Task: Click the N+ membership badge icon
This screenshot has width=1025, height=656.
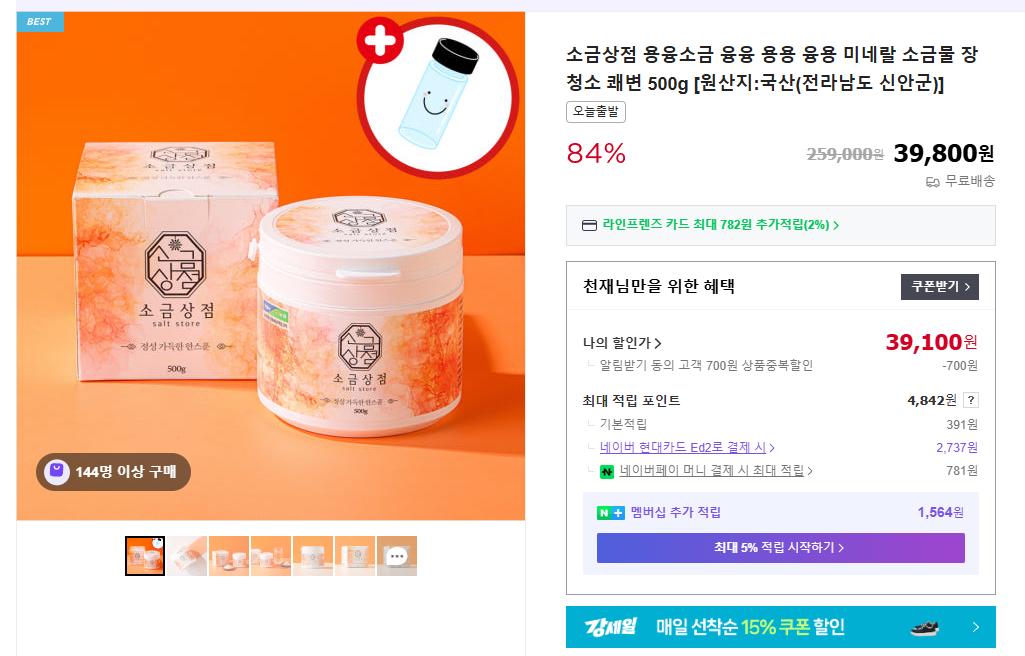Action: point(611,513)
